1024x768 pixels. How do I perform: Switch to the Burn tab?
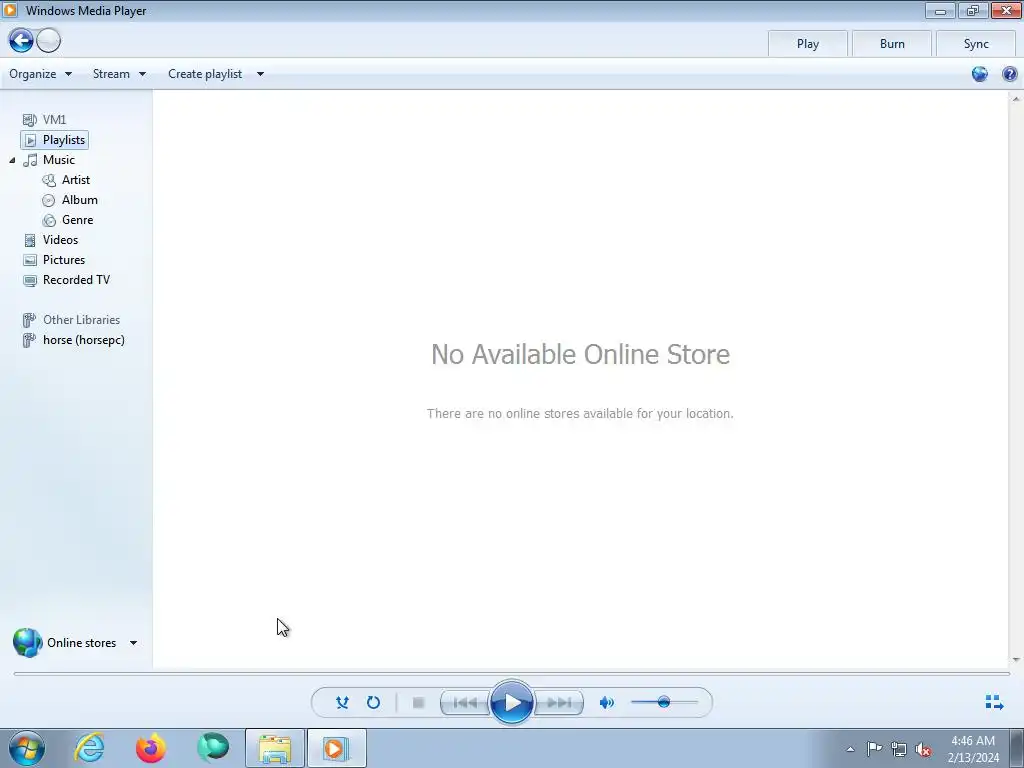(892, 44)
